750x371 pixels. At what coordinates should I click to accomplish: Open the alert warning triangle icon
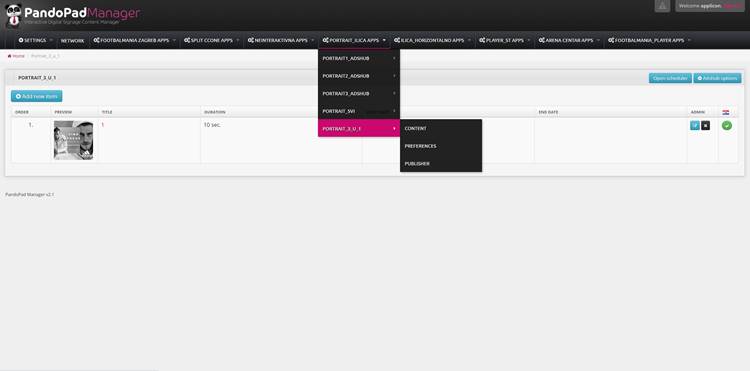click(x=662, y=6)
